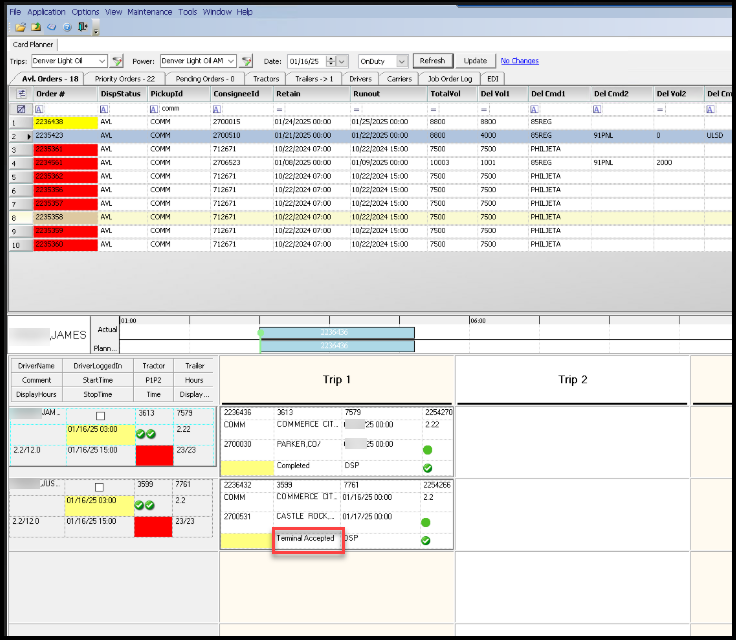Click the No Changes link
Viewport: 736px width, 640px height.
(519, 61)
